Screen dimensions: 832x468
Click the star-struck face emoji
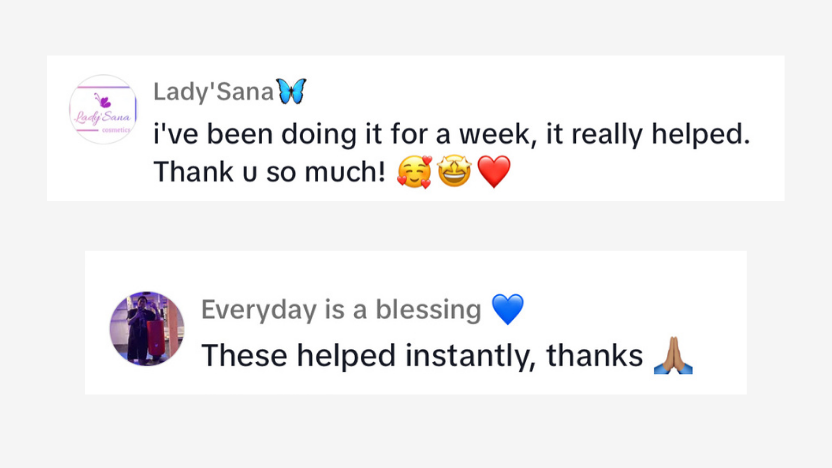click(454, 171)
